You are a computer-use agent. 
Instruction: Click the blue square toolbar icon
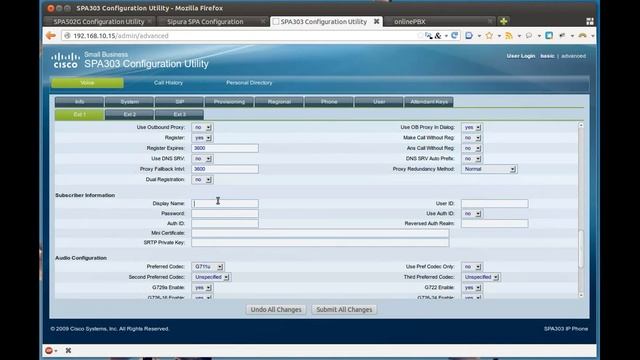549,36
